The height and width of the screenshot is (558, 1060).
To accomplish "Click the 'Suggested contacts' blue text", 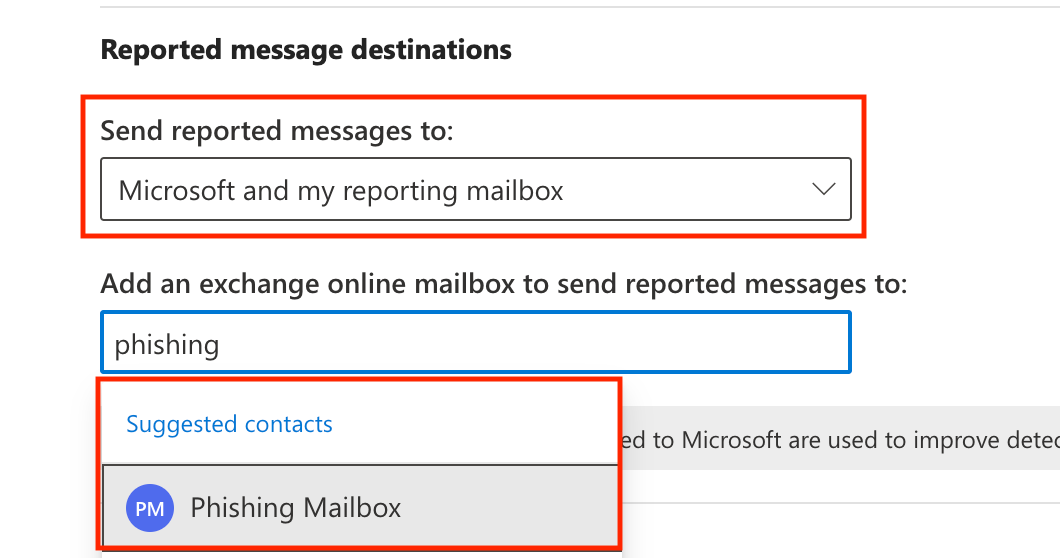I will point(229,424).
